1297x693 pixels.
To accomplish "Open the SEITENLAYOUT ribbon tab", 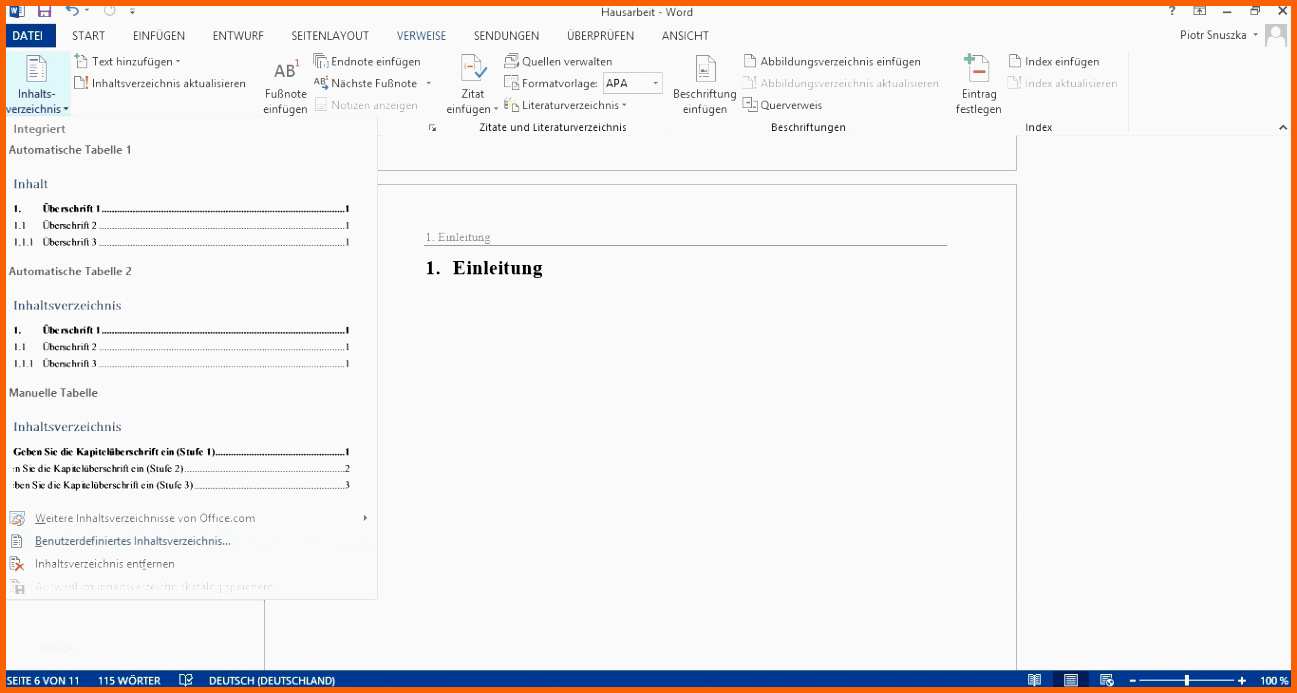I will click(330, 35).
